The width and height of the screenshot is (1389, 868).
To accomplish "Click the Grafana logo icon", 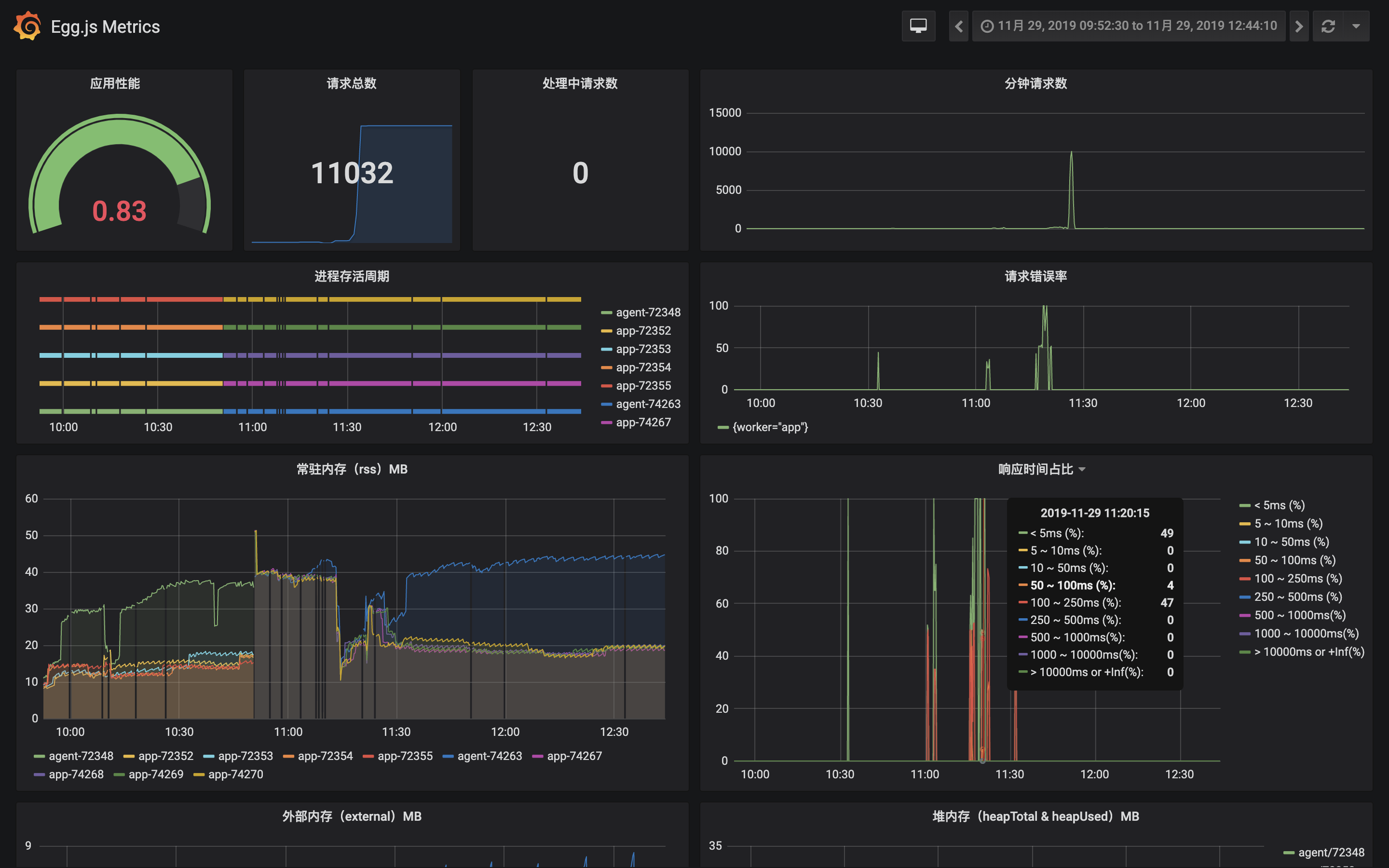I will [27, 26].
